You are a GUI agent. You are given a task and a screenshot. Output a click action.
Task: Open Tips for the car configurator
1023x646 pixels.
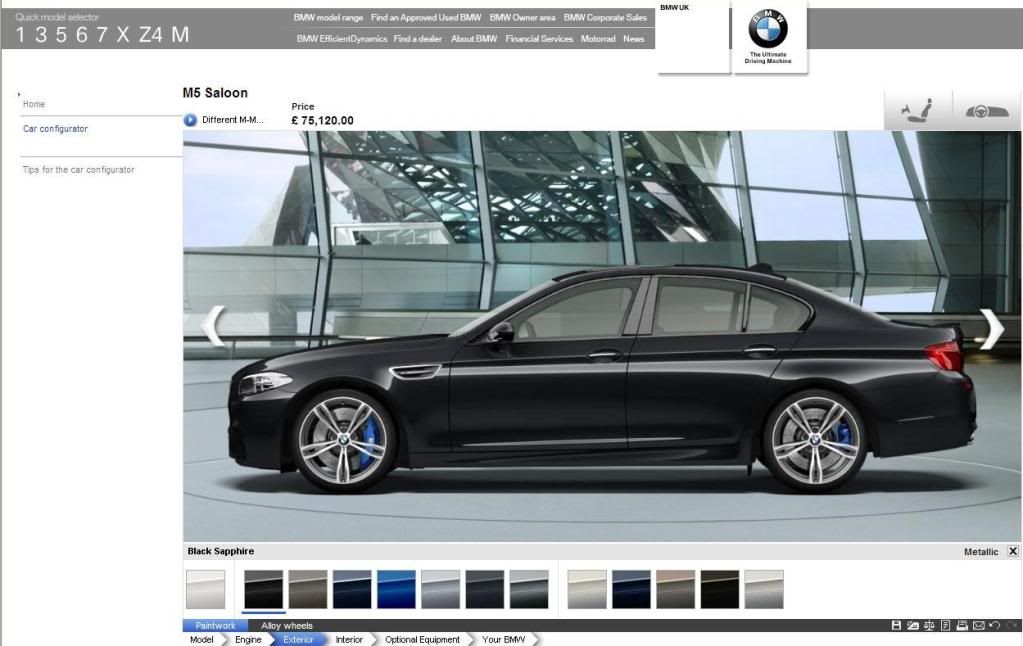(78, 170)
